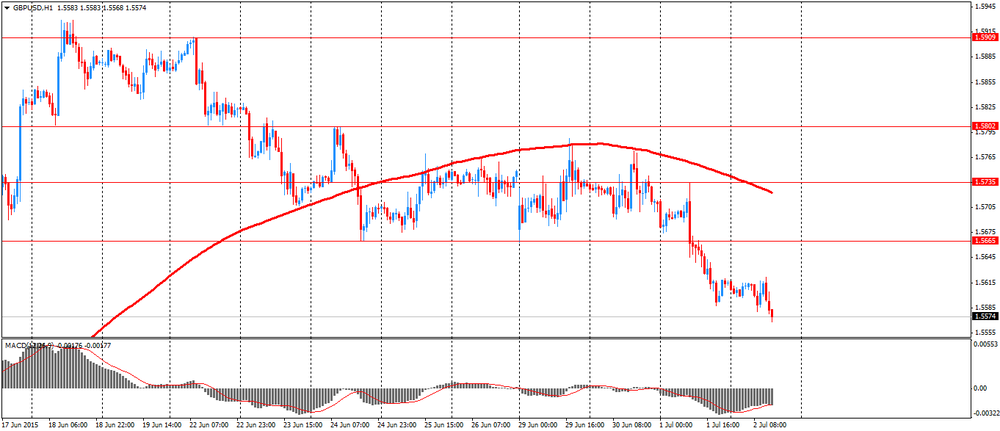Click the 24 Jun 07:00 time label

pyautogui.click(x=350, y=424)
